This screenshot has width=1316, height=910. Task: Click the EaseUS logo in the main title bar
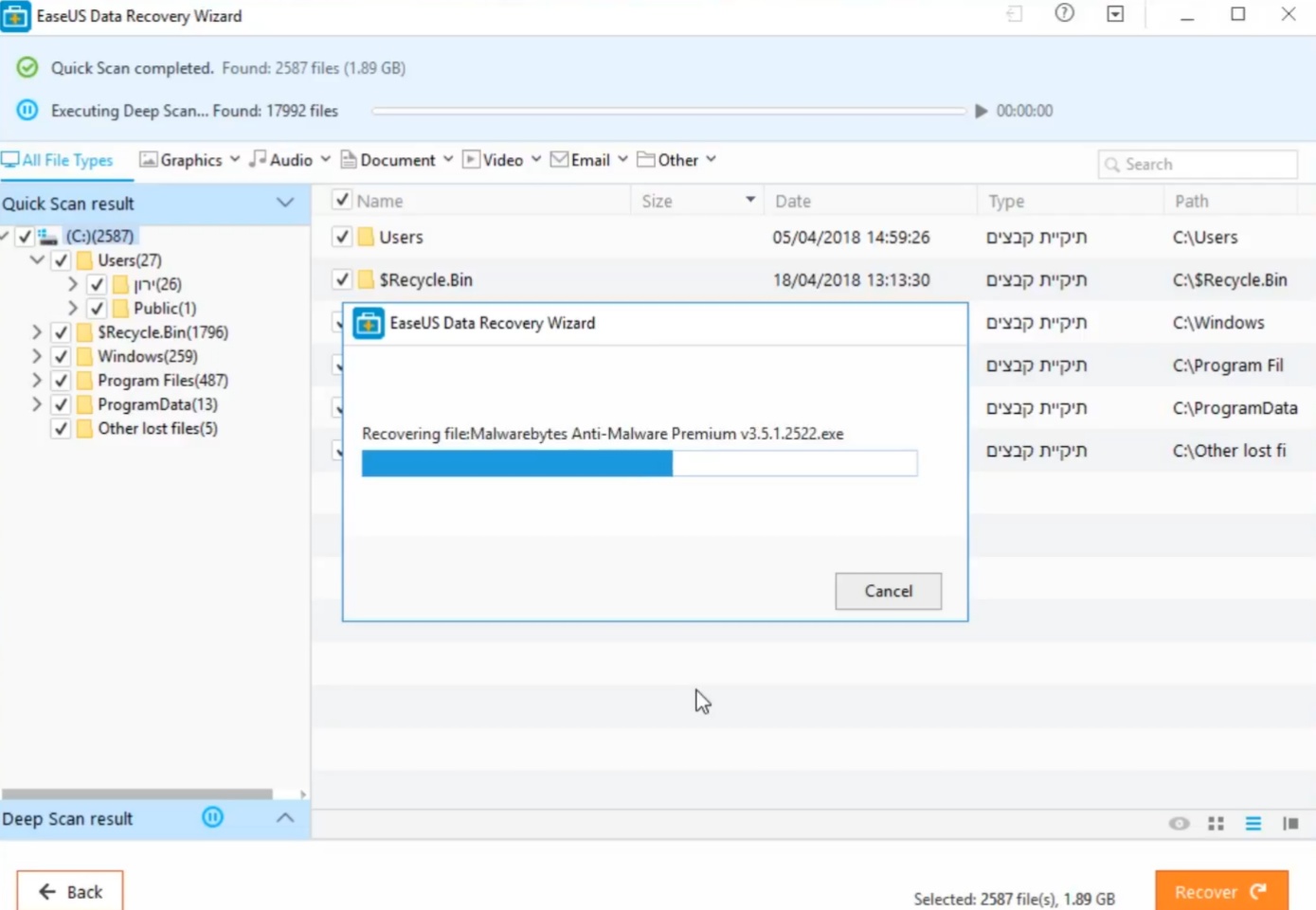[x=15, y=16]
